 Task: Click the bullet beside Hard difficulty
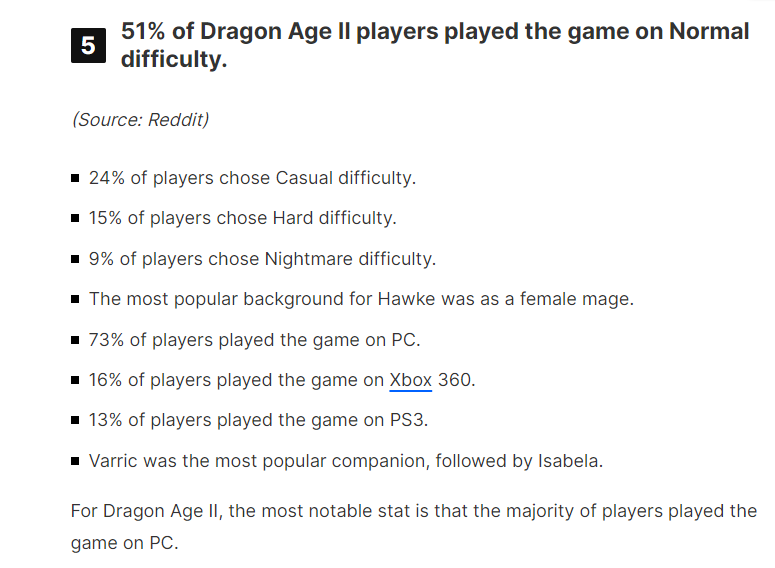76,219
